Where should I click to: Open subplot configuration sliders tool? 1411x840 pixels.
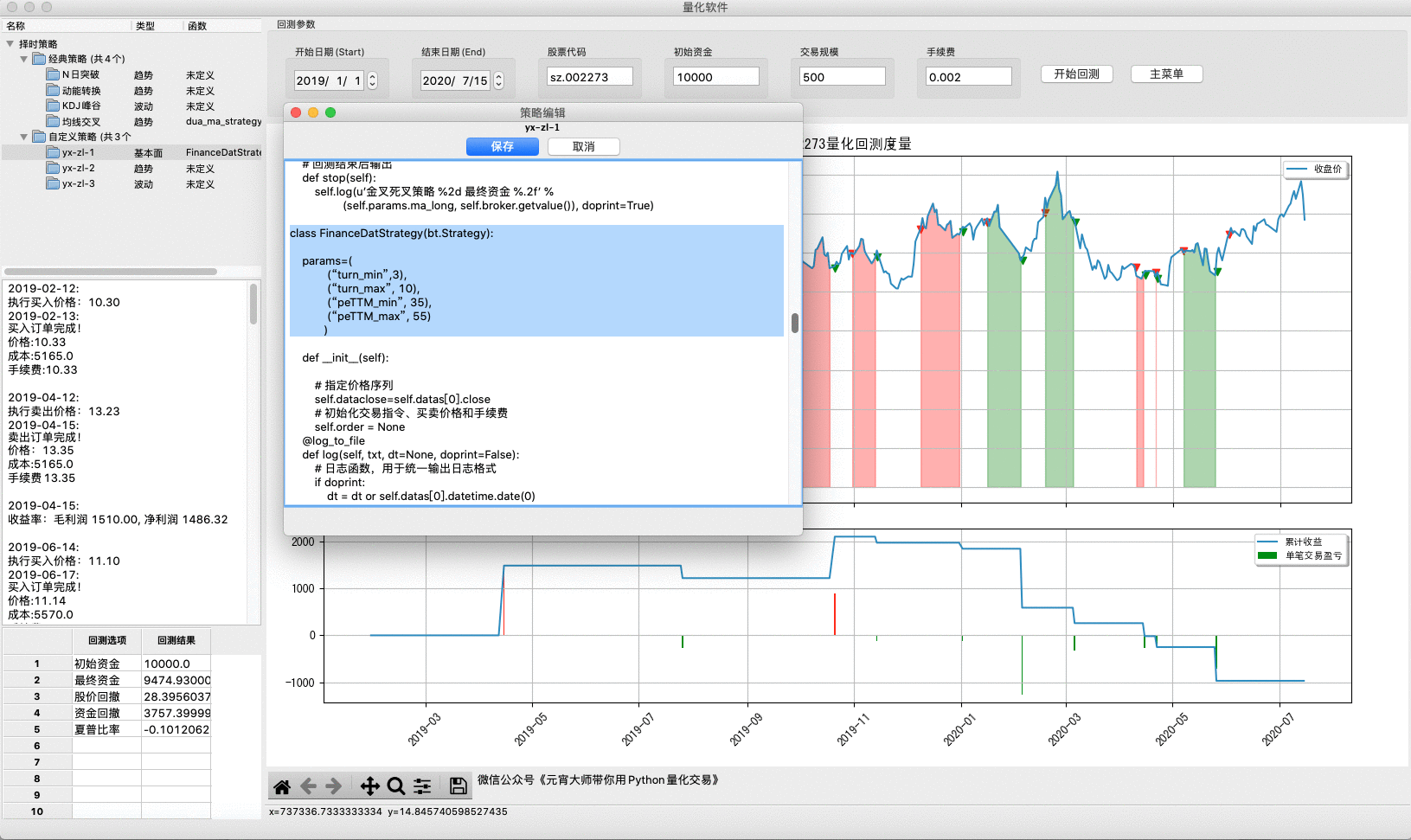point(422,786)
